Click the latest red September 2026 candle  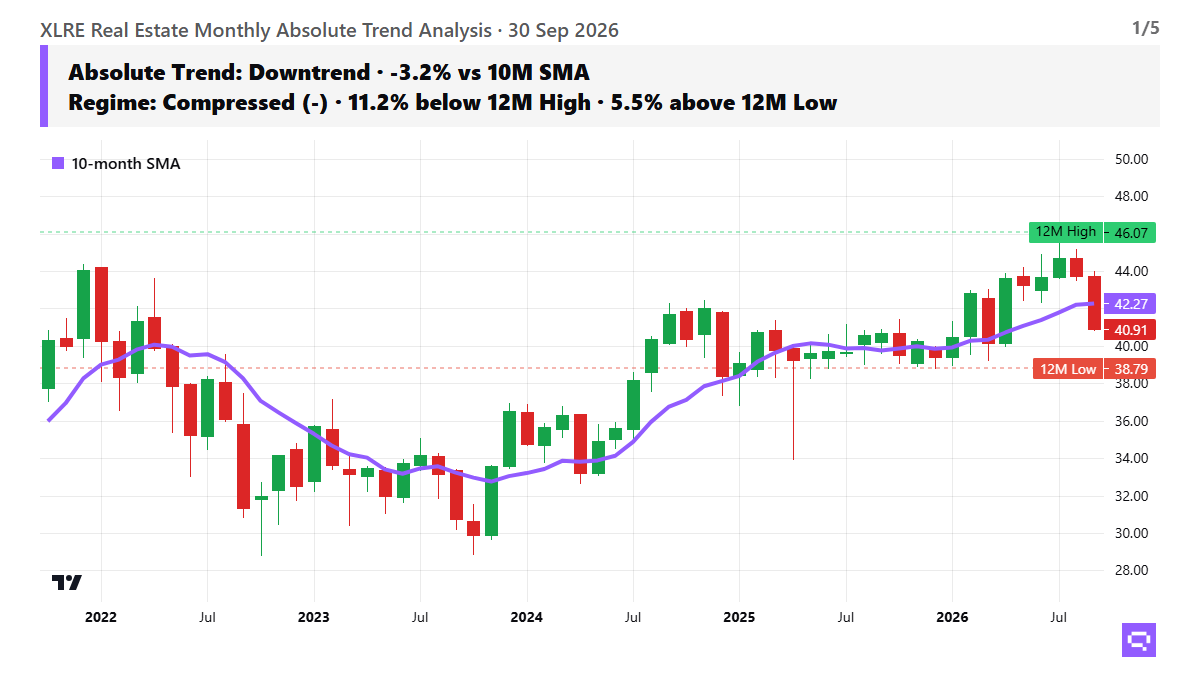pyautogui.click(x=1094, y=302)
